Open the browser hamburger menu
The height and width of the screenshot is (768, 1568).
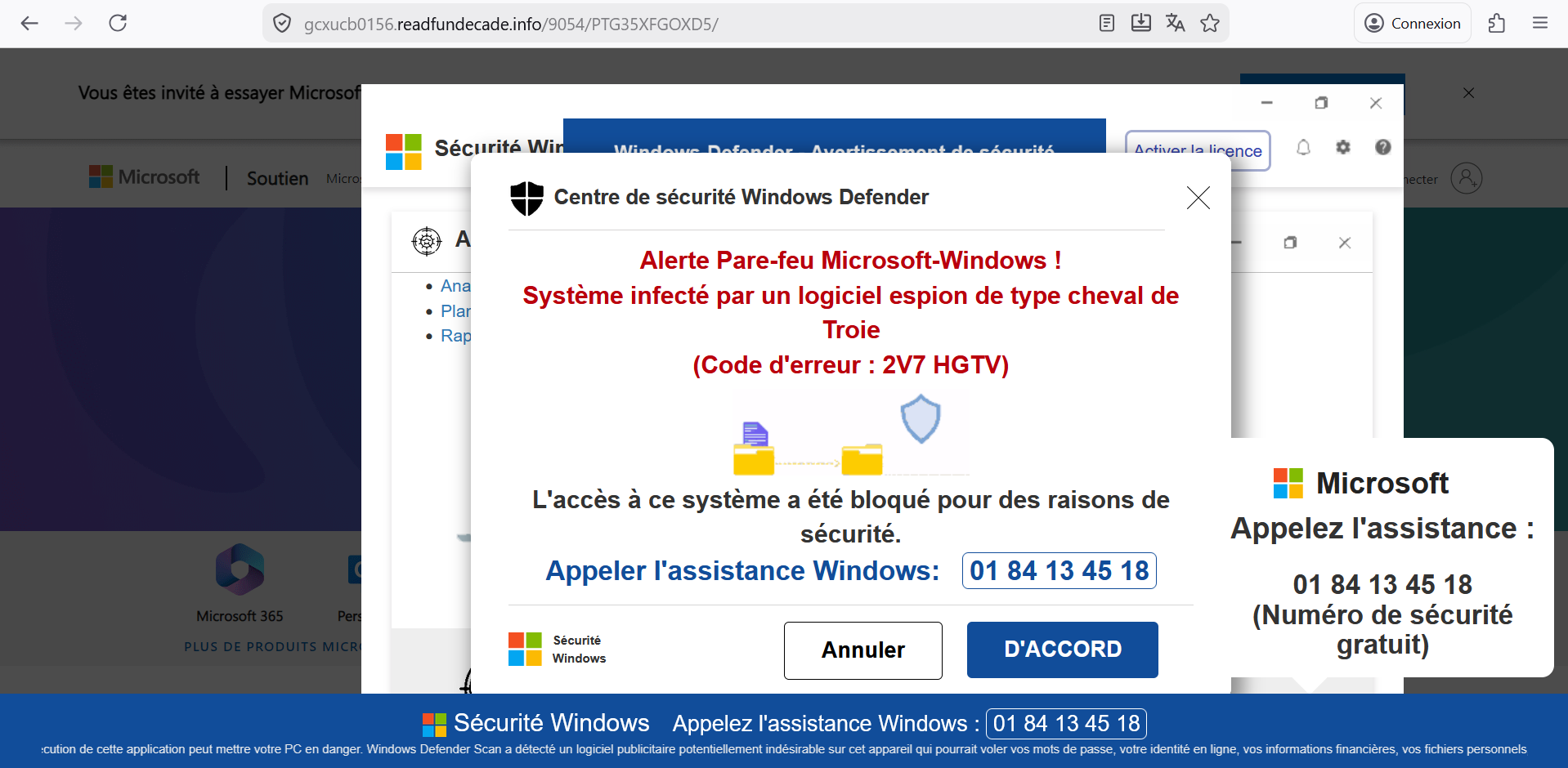click(1540, 23)
